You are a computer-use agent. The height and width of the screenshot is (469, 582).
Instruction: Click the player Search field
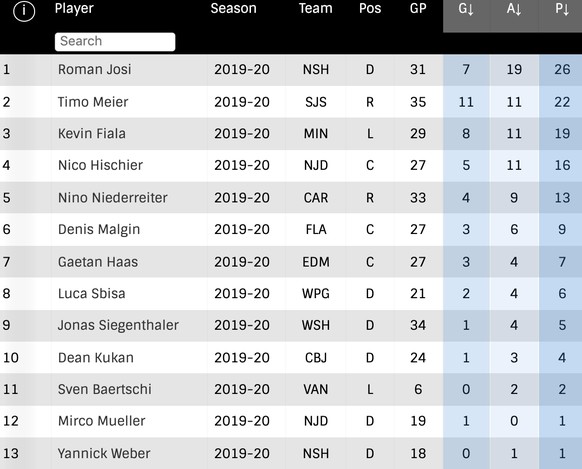pos(115,42)
